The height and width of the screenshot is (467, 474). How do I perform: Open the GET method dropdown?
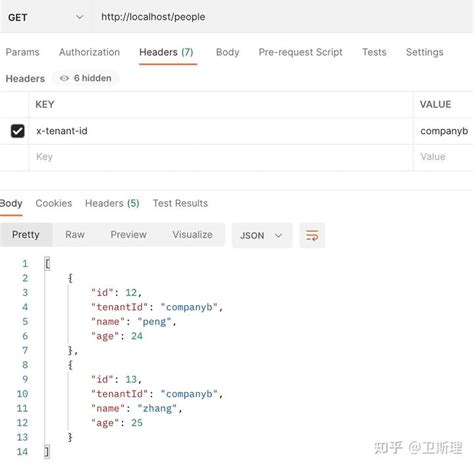click(x=45, y=17)
